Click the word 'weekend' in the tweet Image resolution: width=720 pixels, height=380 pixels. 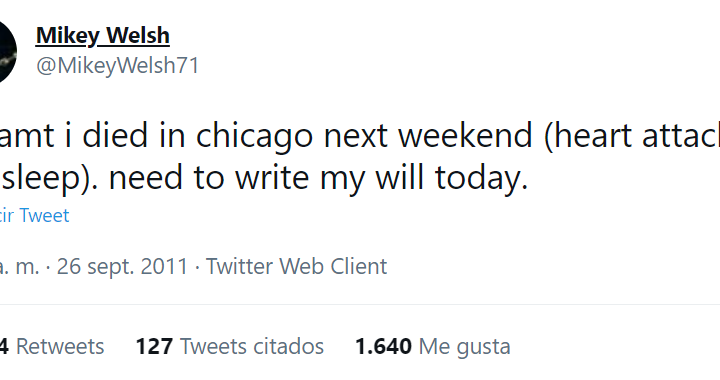tap(465, 136)
